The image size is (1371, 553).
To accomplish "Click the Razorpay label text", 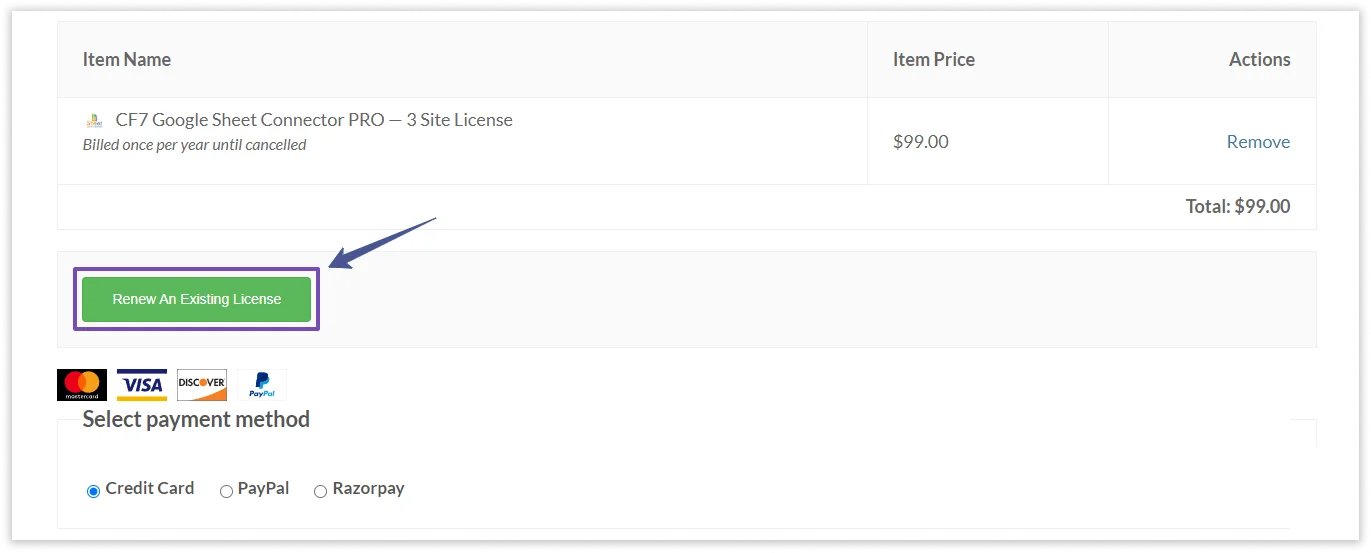I will (368, 489).
